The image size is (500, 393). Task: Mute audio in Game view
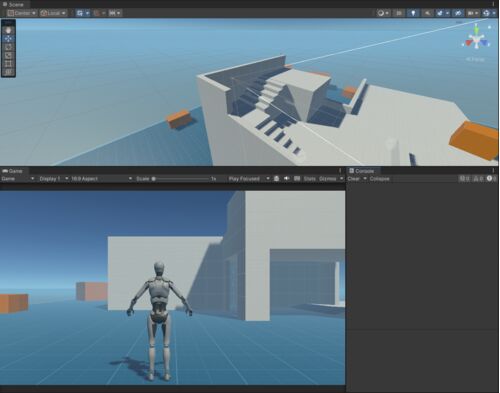pos(287,179)
